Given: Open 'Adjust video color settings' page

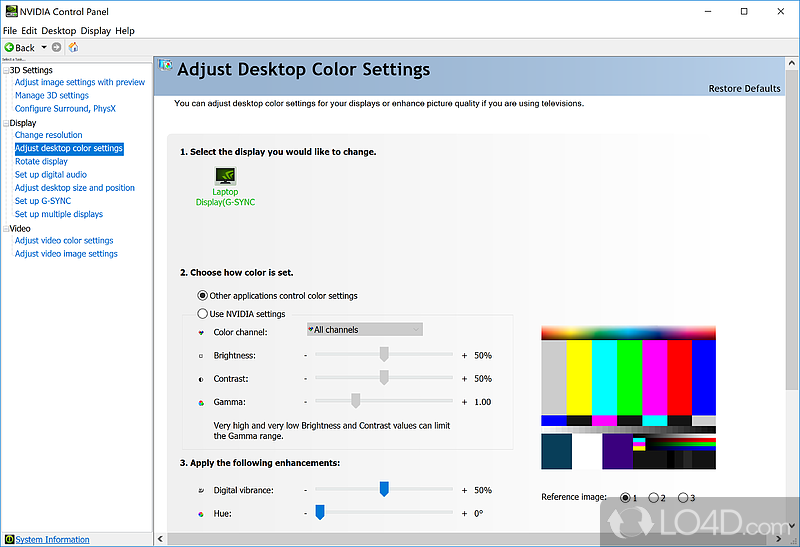Looking at the screenshot, I should [64, 241].
